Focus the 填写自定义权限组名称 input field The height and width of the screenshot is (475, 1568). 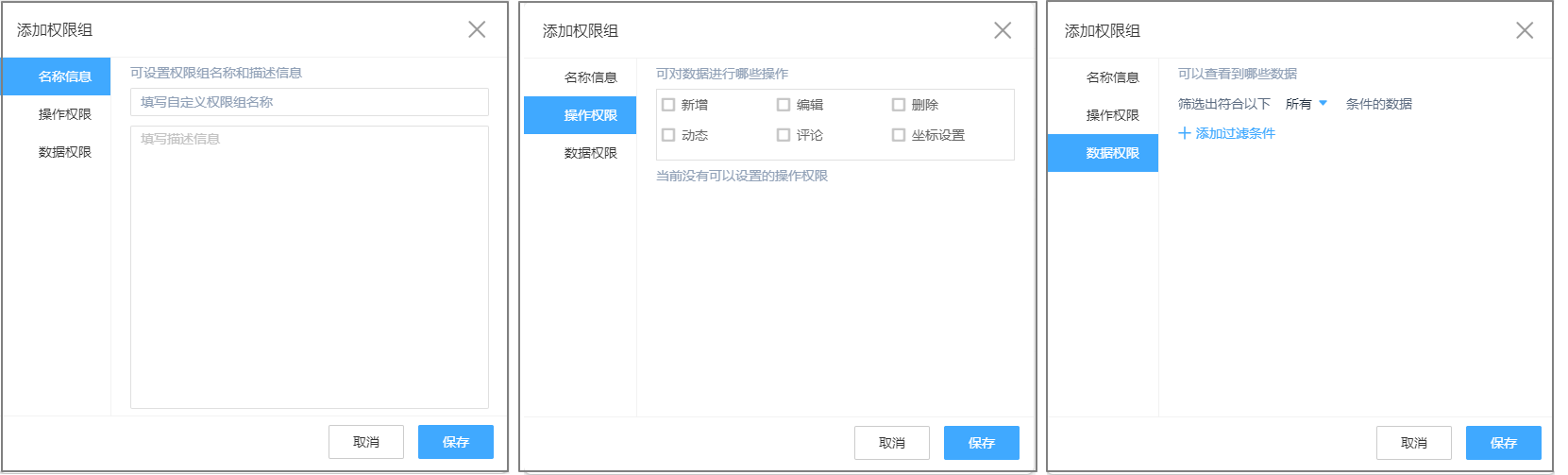coord(310,102)
